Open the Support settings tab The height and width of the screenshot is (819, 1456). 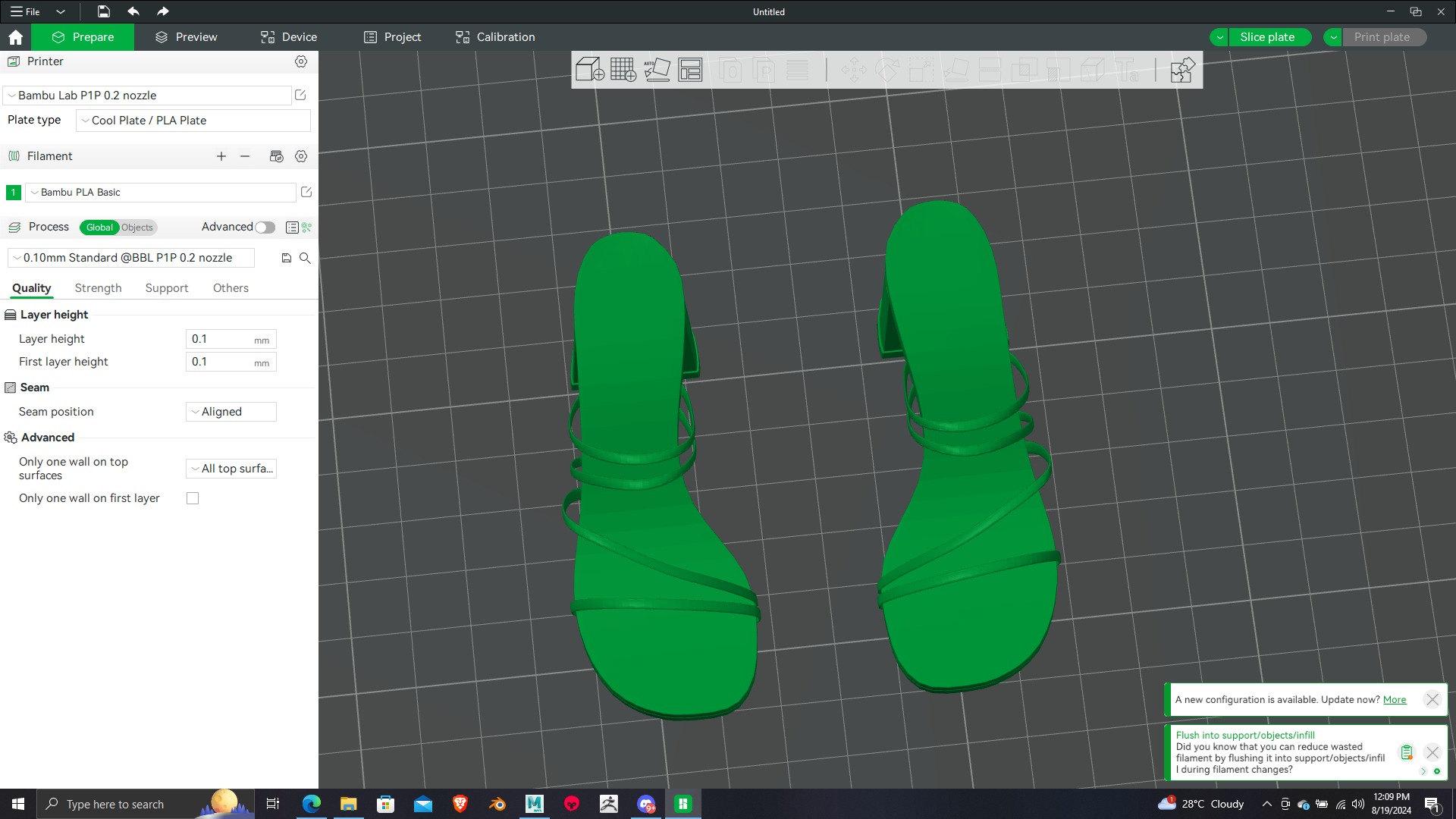click(x=167, y=288)
